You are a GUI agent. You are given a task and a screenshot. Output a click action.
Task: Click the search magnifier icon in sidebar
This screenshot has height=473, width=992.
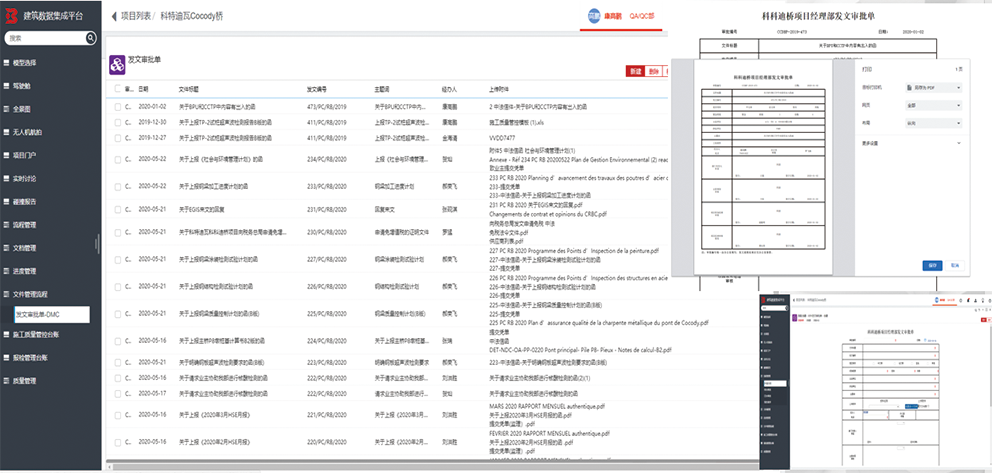(90, 38)
